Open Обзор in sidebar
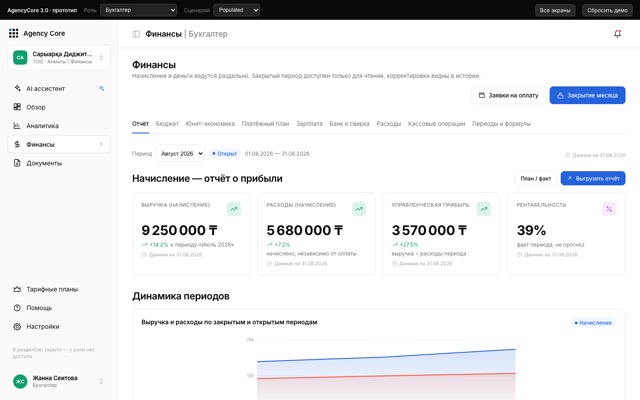 tap(59, 107)
